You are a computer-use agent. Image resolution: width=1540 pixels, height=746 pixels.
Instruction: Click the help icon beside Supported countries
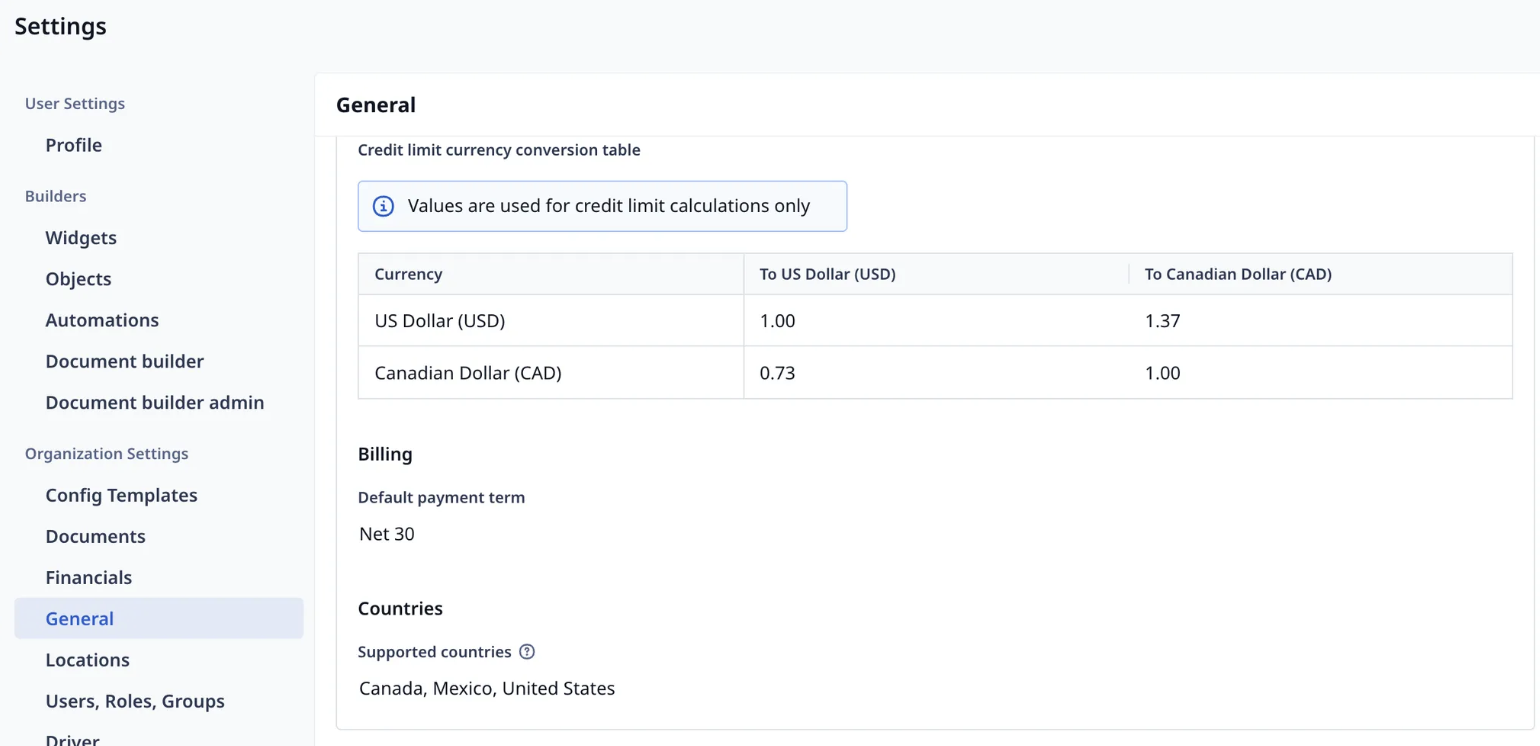click(527, 652)
